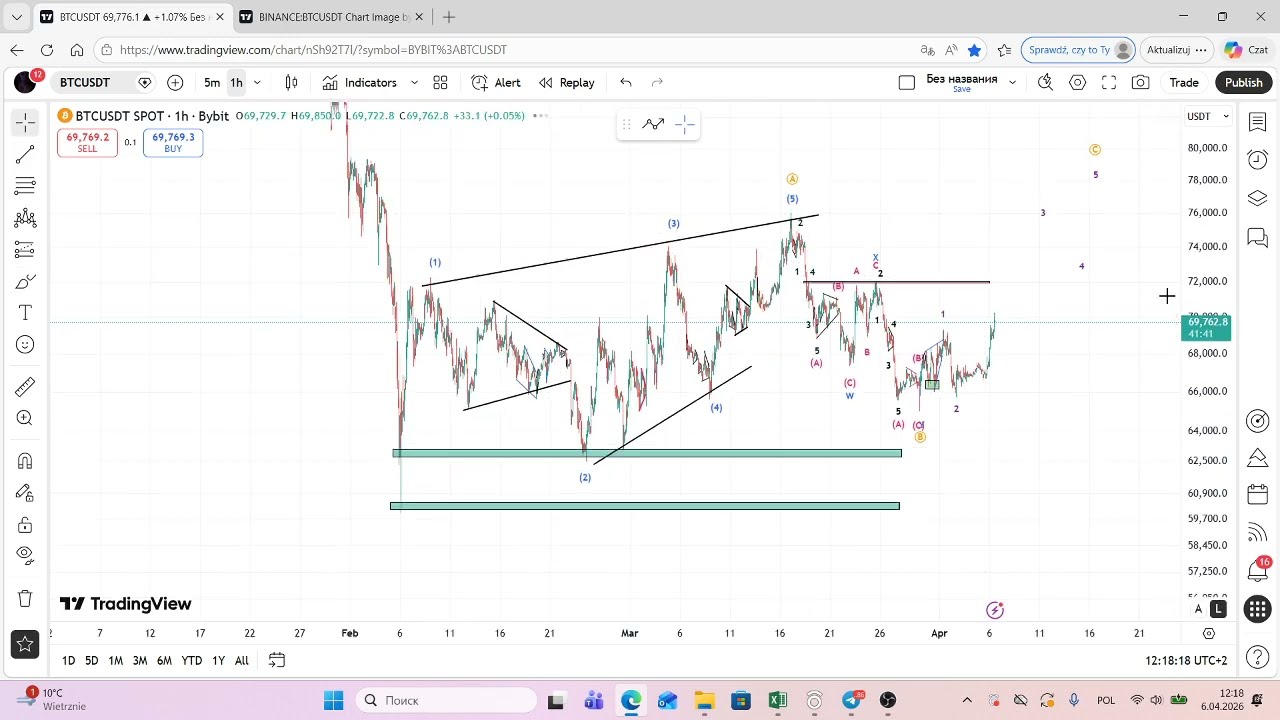
Task: Select the Zoom In tool
Action: [25, 418]
